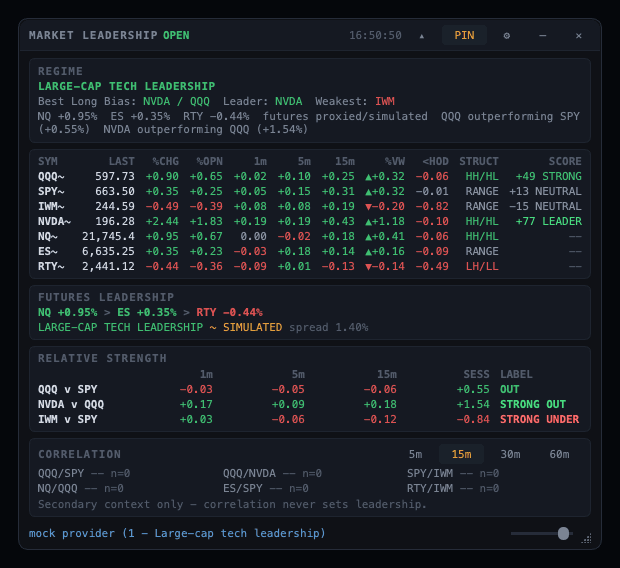
Task: Select the SPY~ row symbol
Action: [x=51, y=191]
